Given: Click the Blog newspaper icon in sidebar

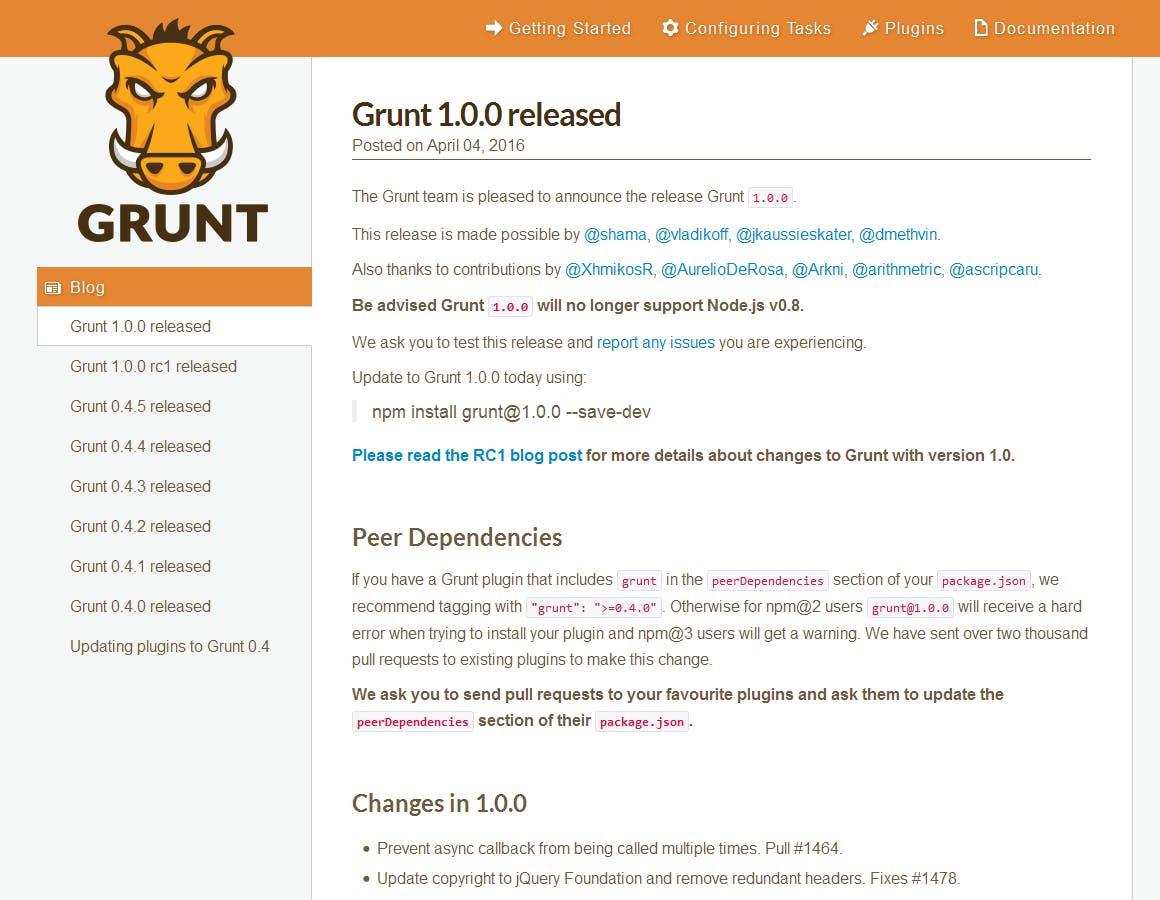Looking at the screenshot, I should [53, 288].
